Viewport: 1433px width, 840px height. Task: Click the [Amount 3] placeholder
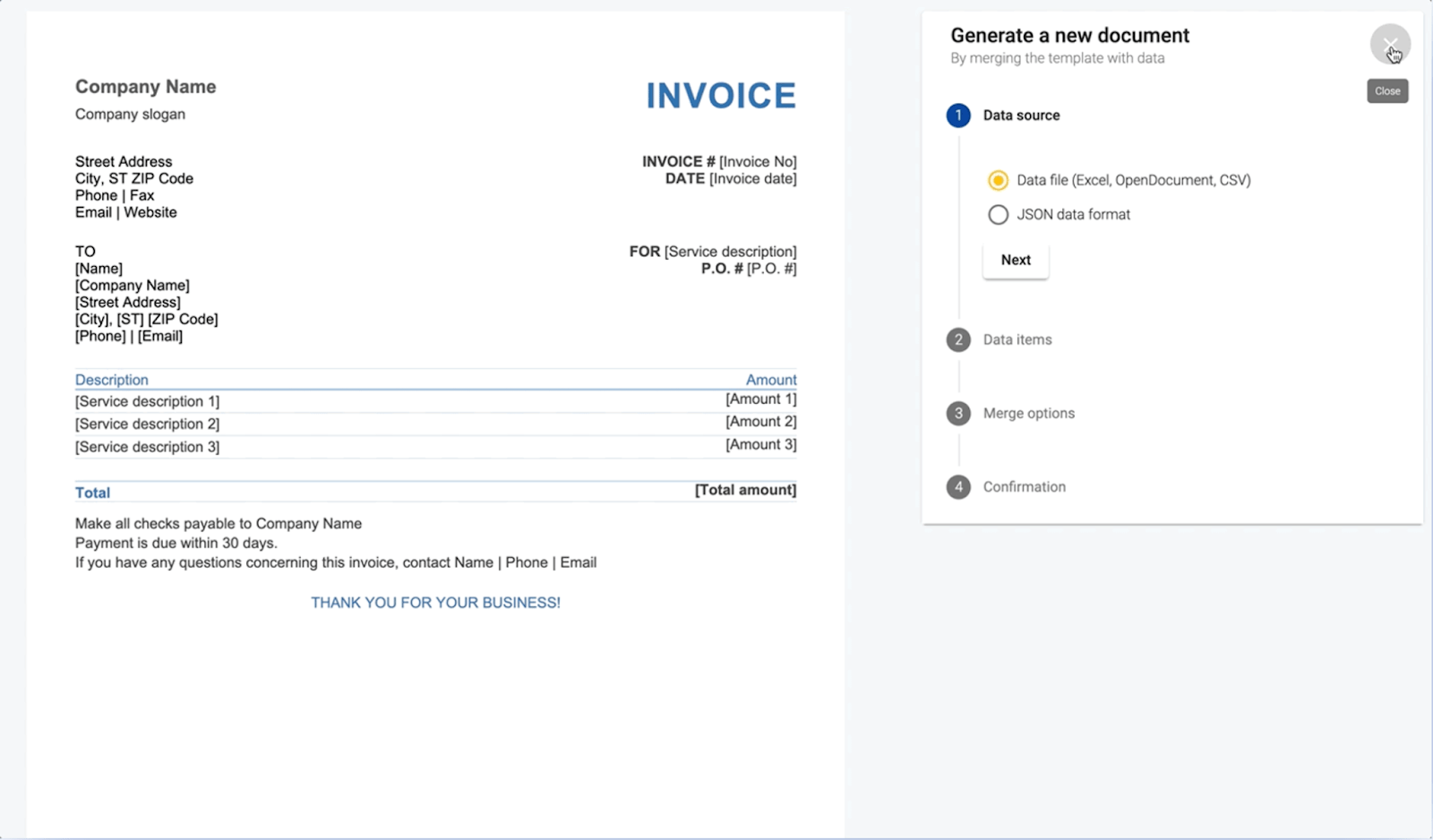760,445
